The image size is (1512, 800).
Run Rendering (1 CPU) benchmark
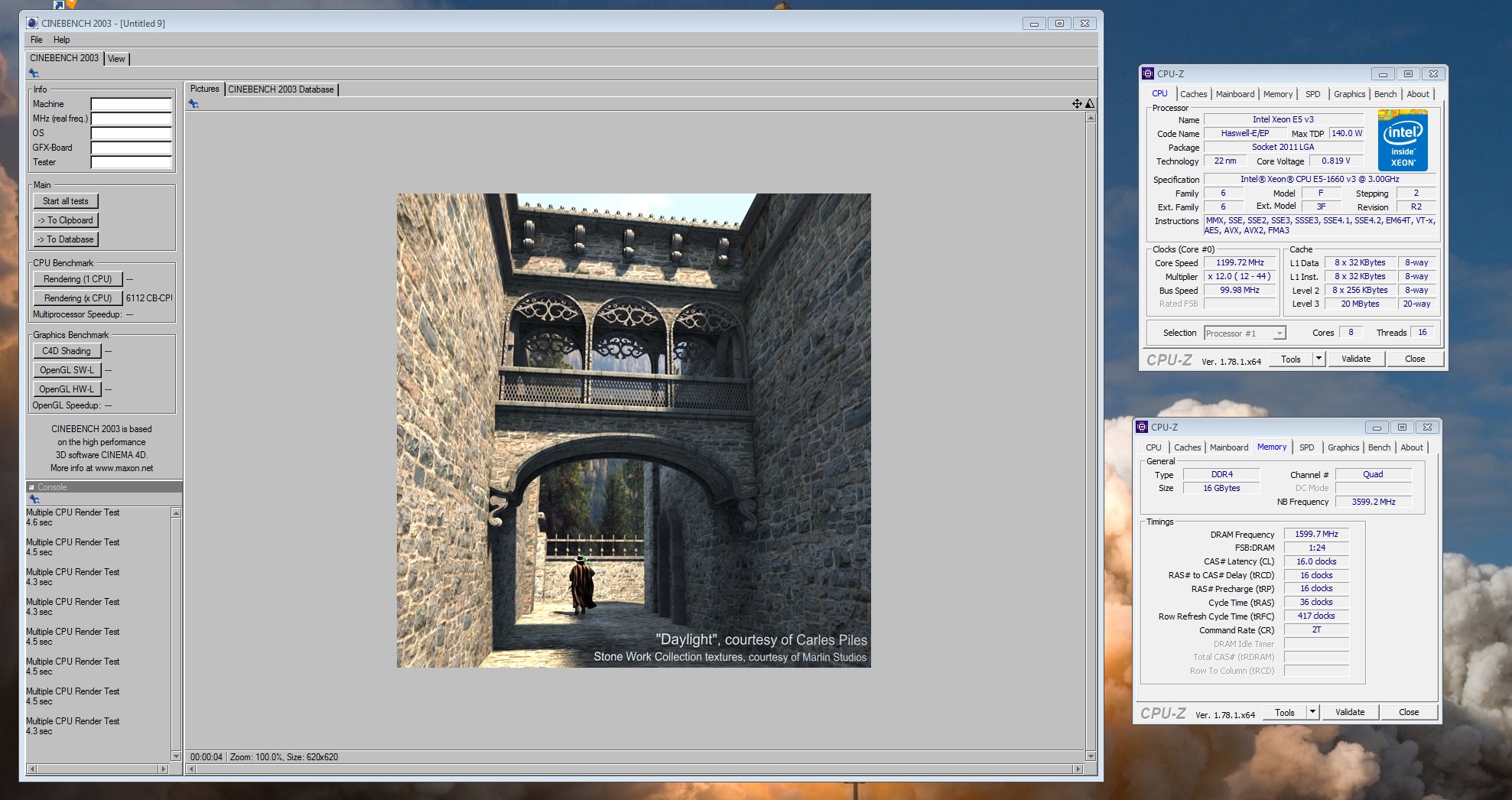click(77, 279)
